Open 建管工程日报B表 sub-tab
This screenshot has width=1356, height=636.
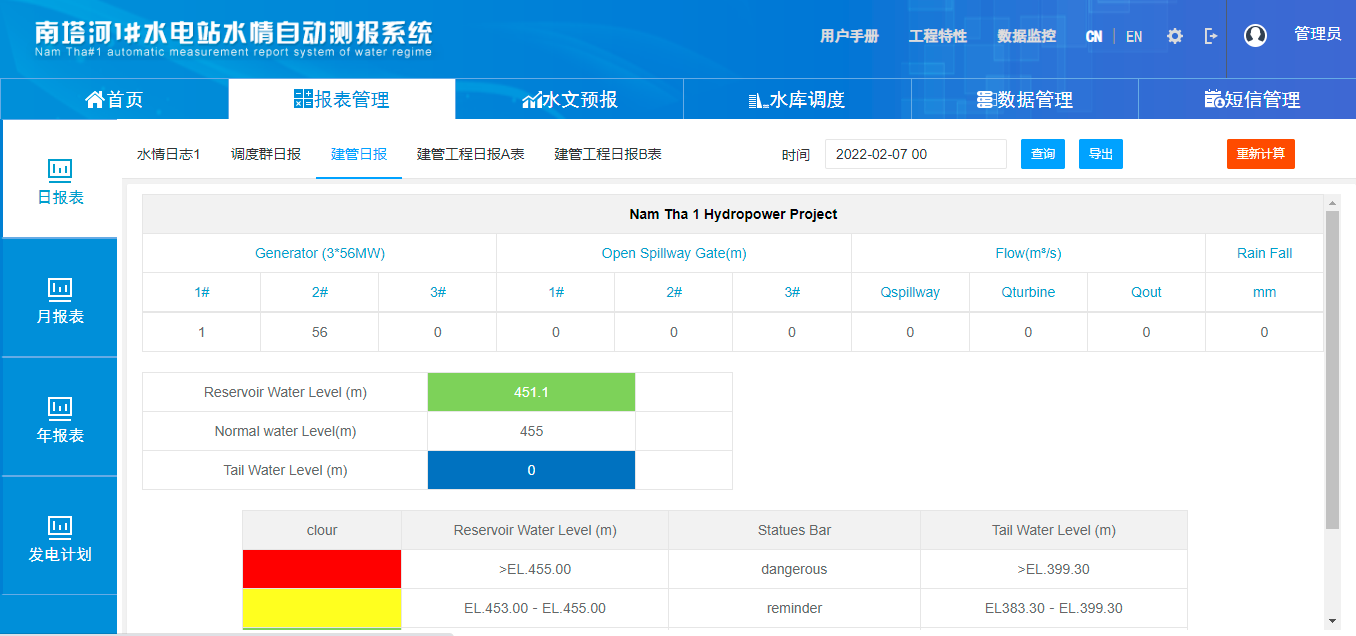click(608, 154)
